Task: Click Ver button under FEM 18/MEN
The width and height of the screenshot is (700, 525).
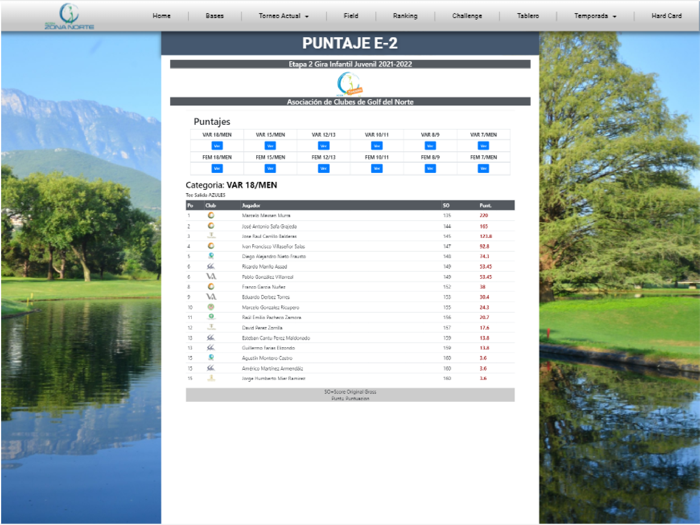Action: (x=217, y=168)
